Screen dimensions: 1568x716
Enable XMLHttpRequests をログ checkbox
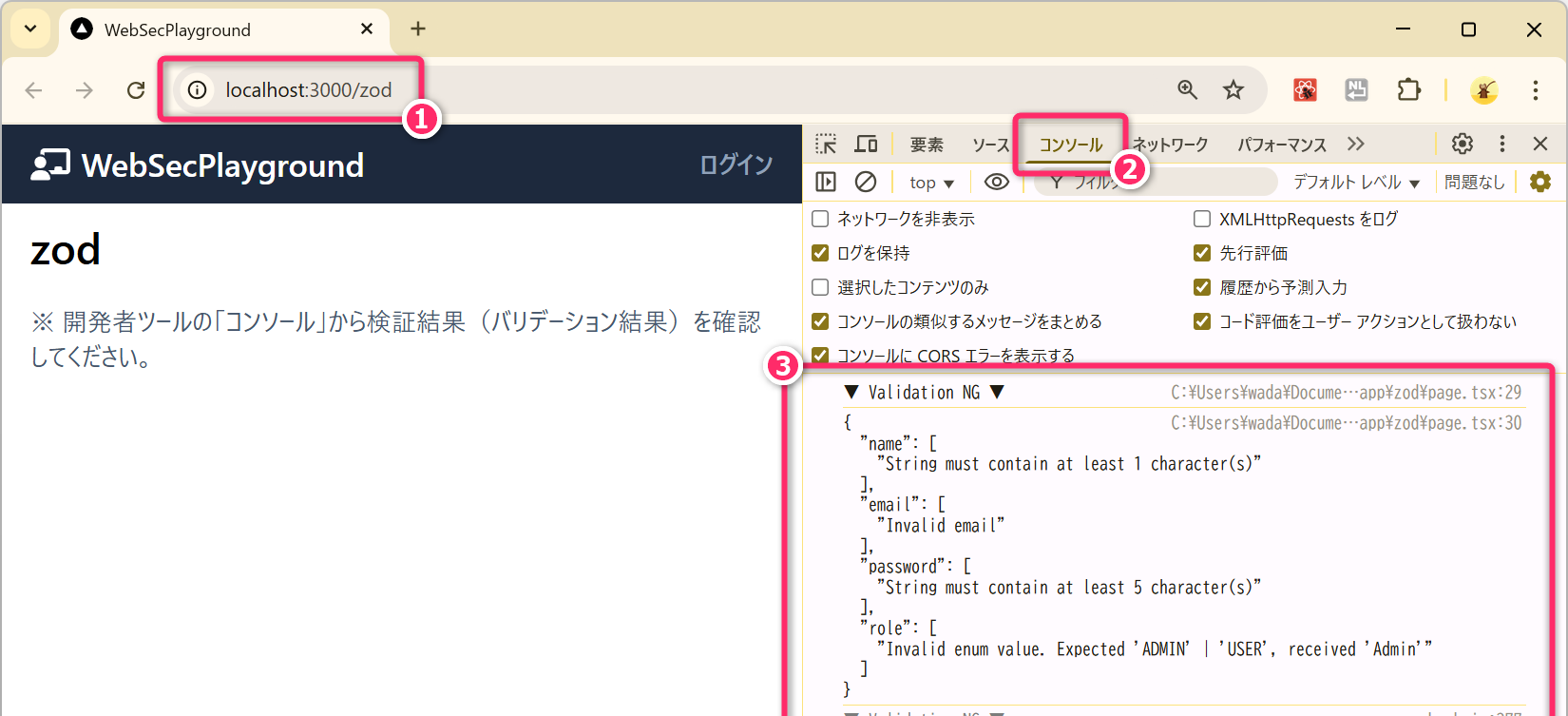click(x=1202, y=219)
